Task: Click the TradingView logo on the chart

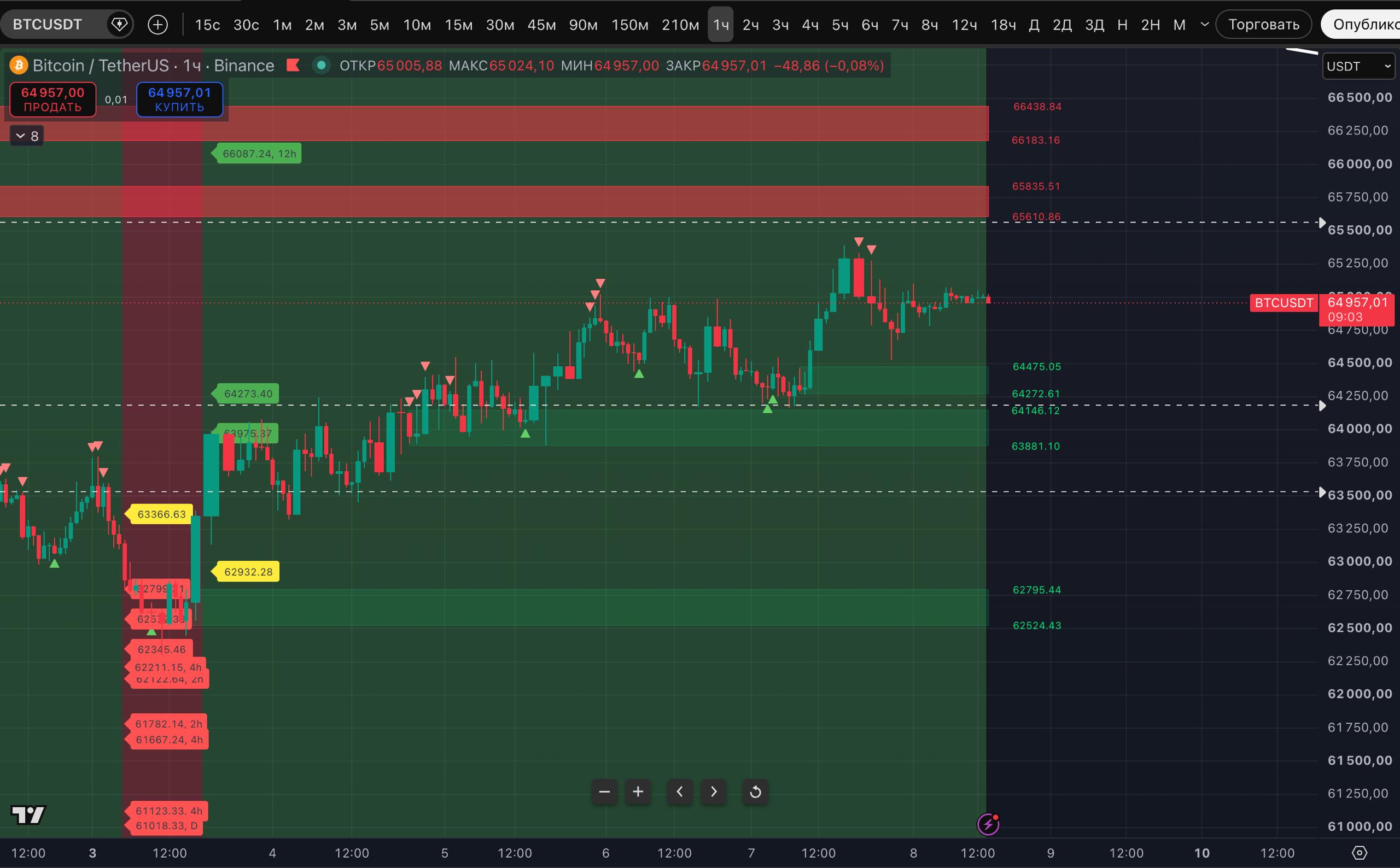Action: point(28,814)
